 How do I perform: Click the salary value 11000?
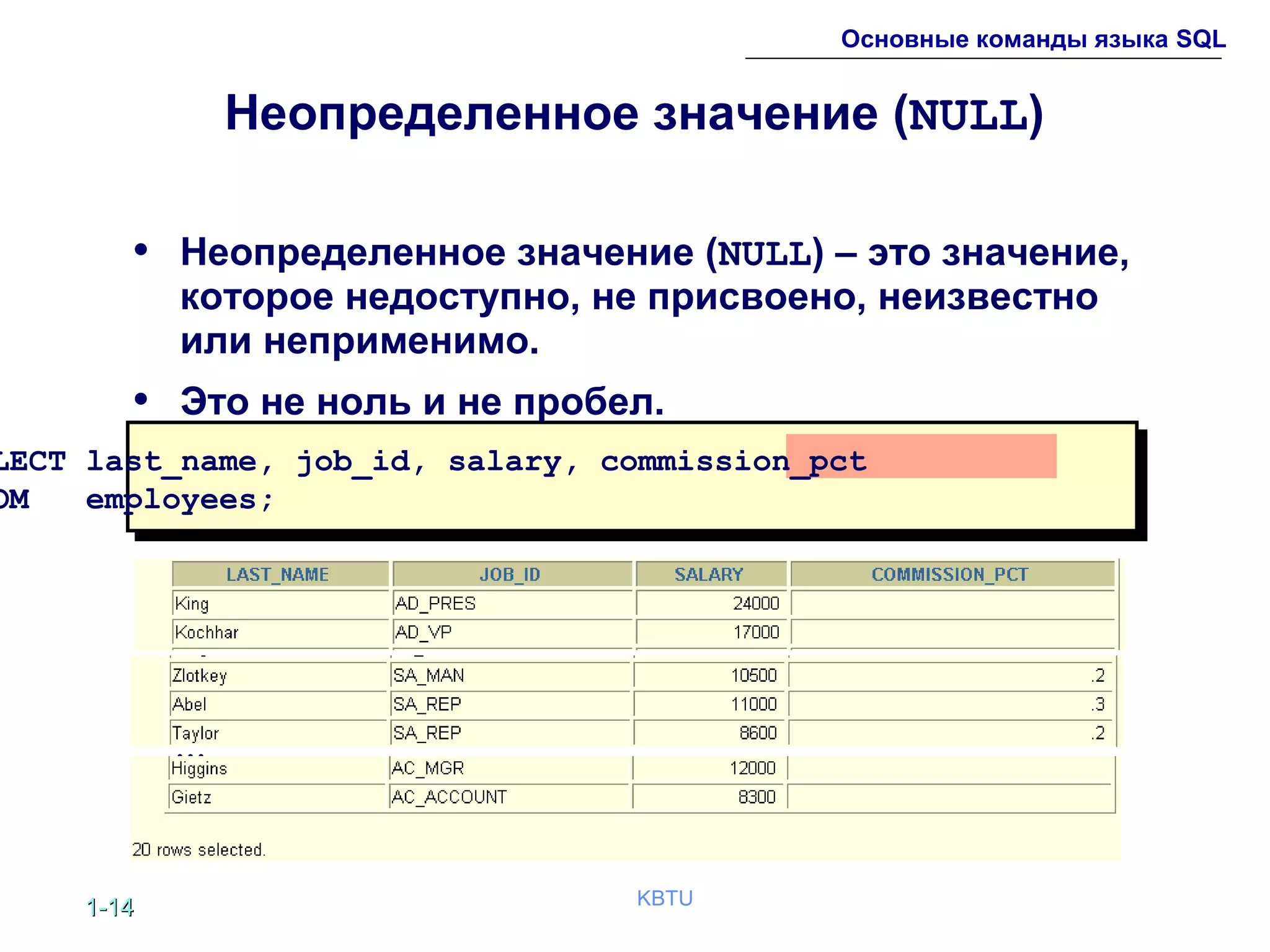(x=753, y=704)
